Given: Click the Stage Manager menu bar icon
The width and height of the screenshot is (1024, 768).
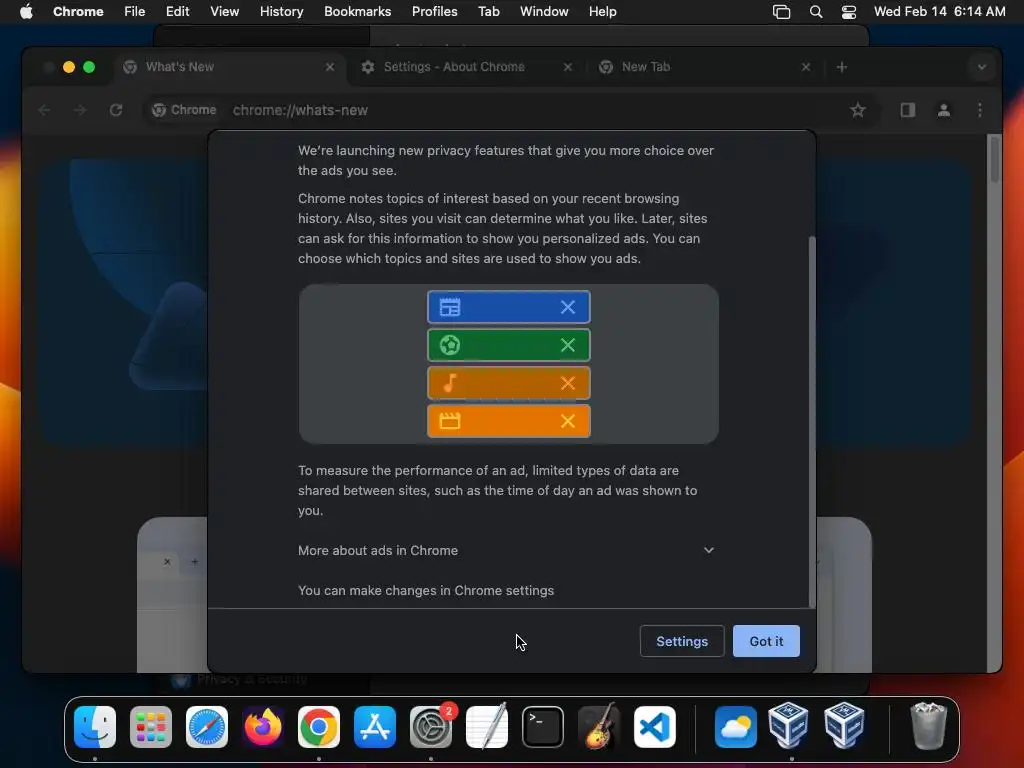Looking at the screenshot, I should click(x=781, y=12).
